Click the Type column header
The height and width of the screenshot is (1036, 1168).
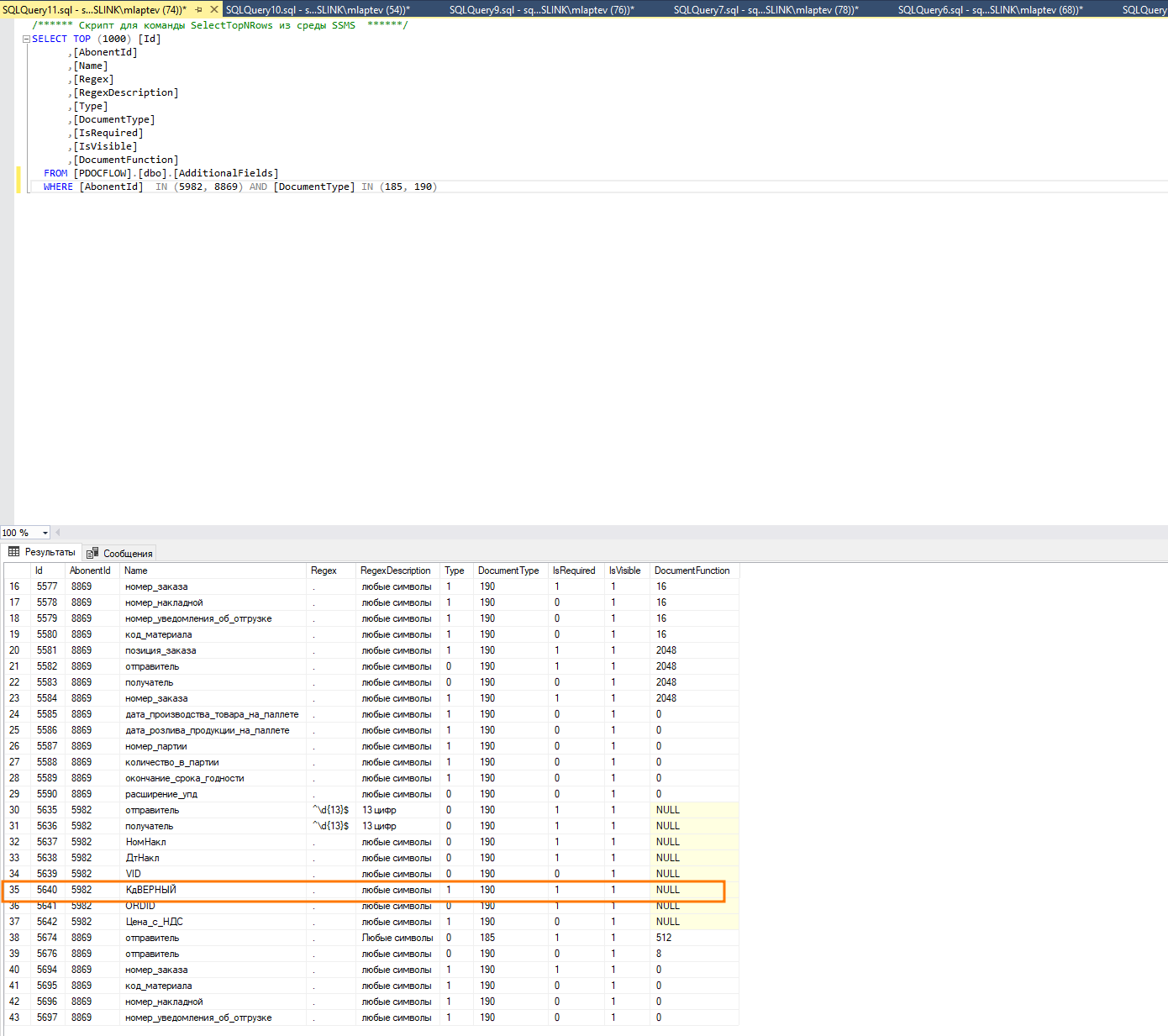click(458, 571)
